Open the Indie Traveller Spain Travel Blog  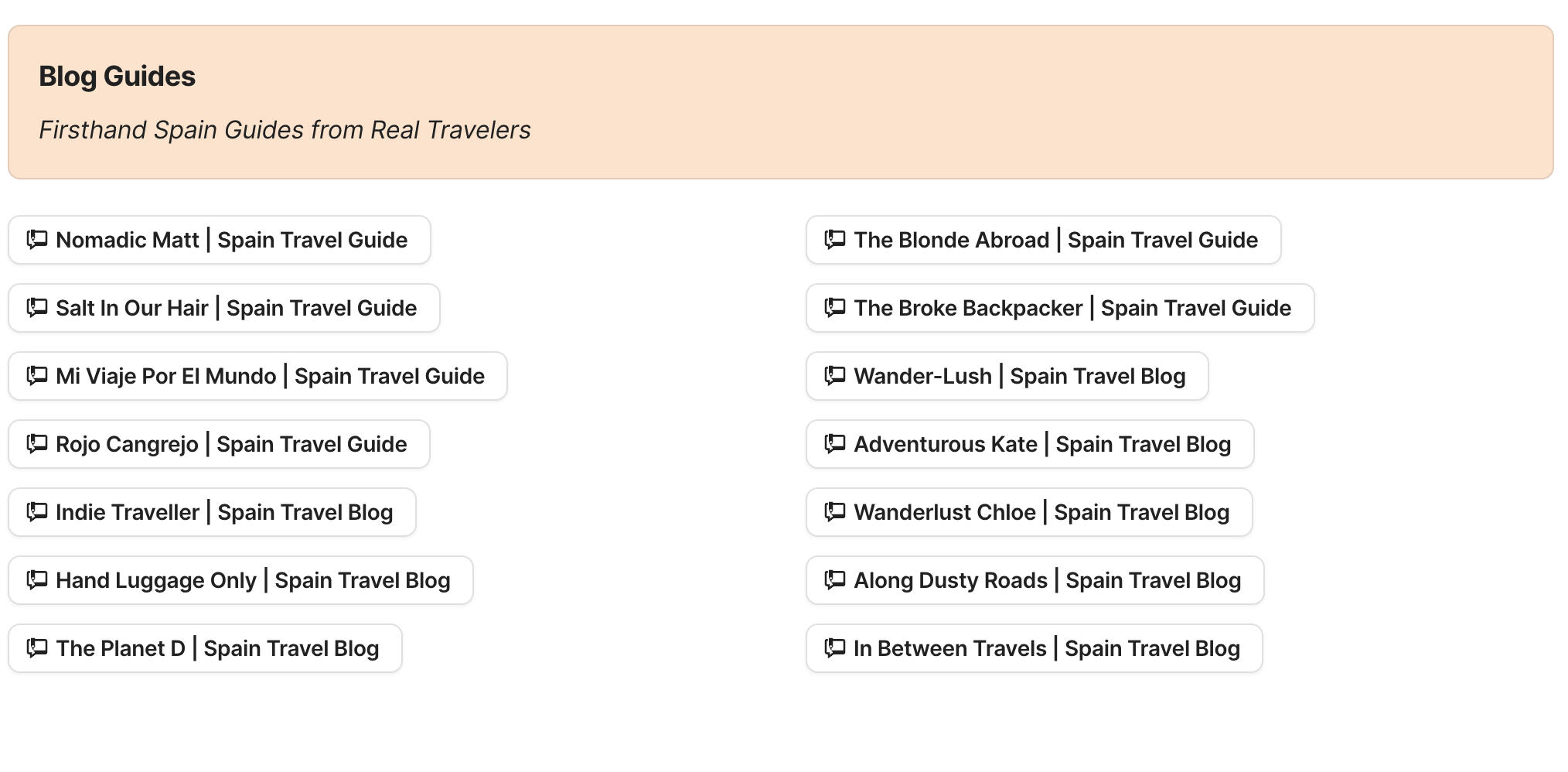pos(212,513)
